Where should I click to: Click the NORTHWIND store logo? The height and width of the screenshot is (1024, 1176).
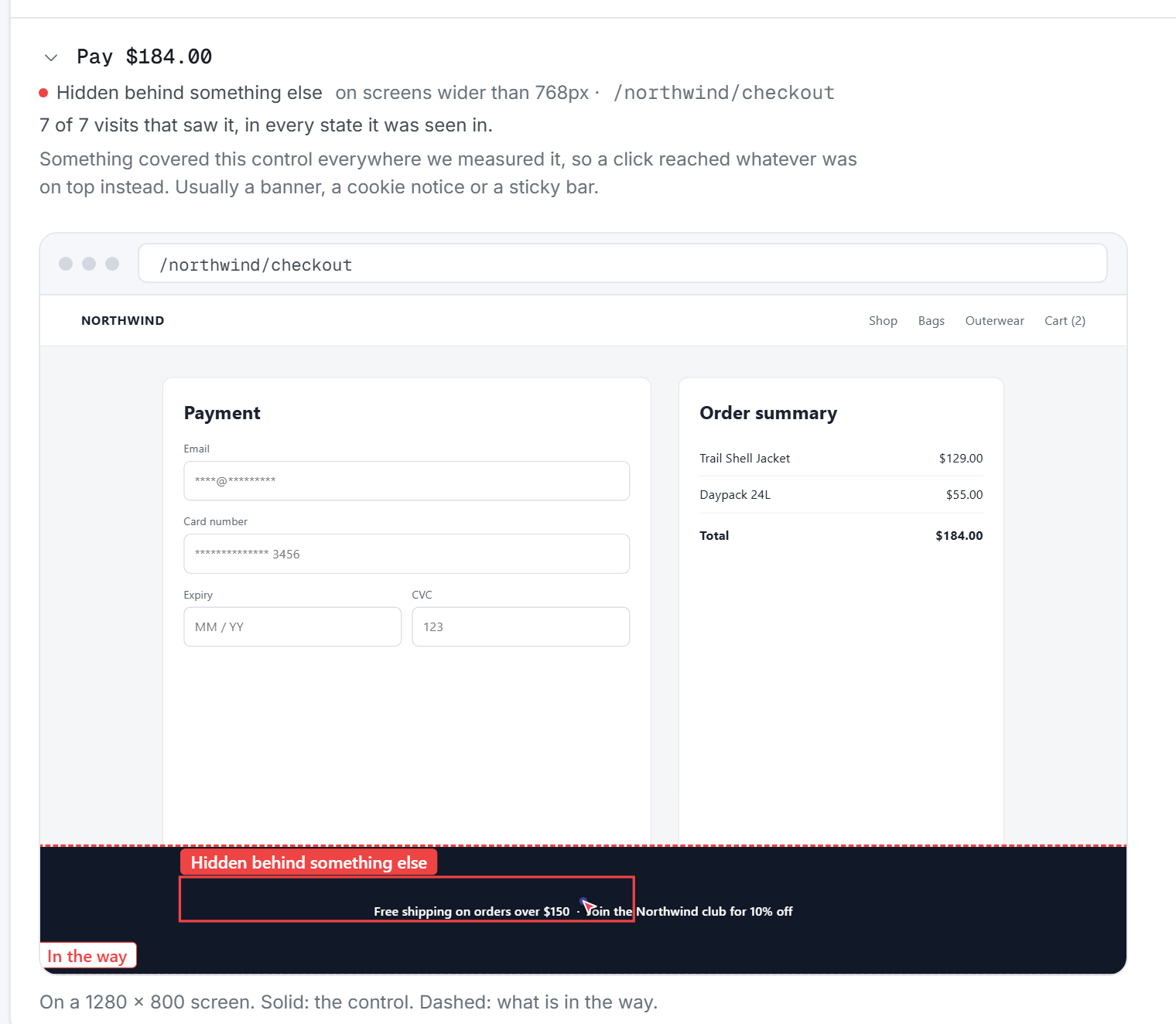click(x=123, y=321)
